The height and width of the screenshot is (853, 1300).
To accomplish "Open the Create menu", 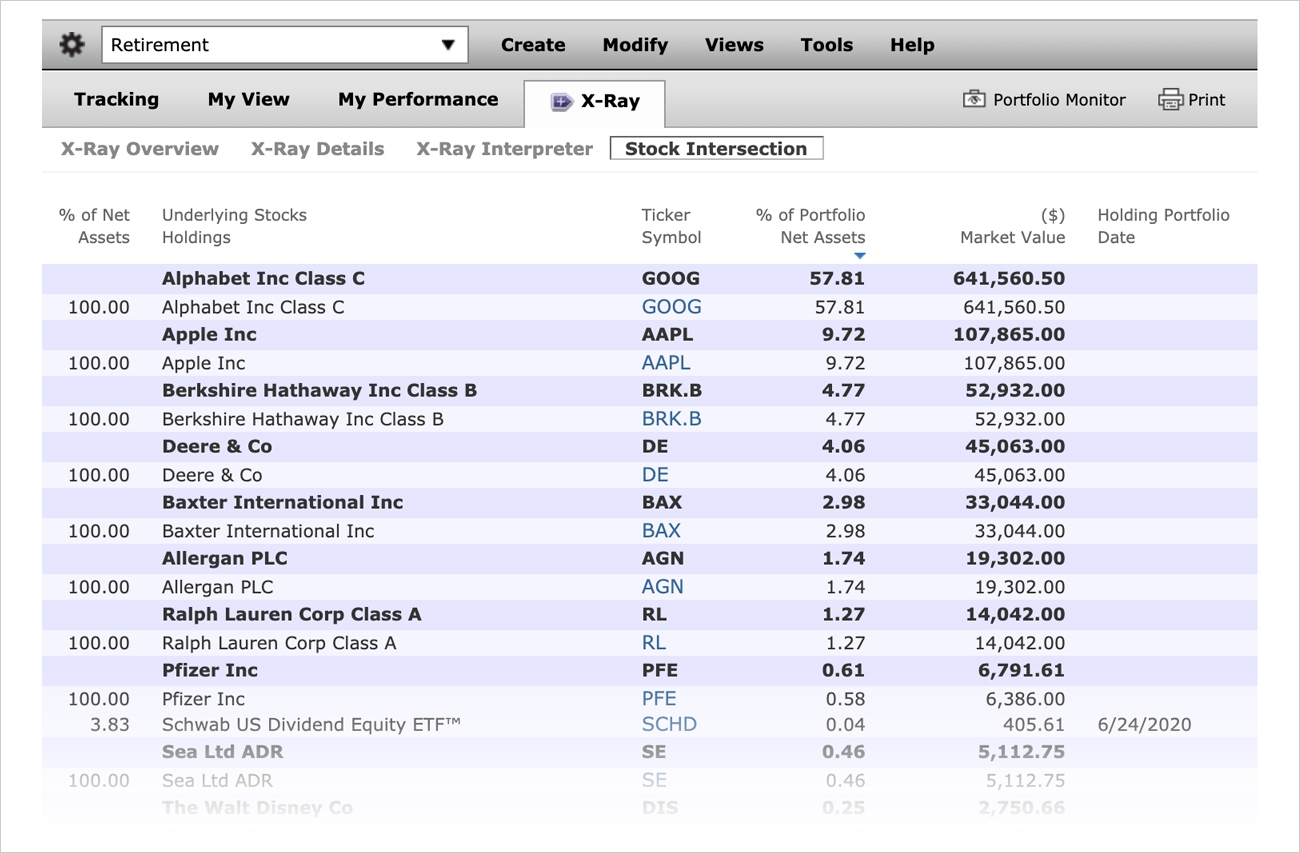I will pyautogui.click(x=533, y=45).
